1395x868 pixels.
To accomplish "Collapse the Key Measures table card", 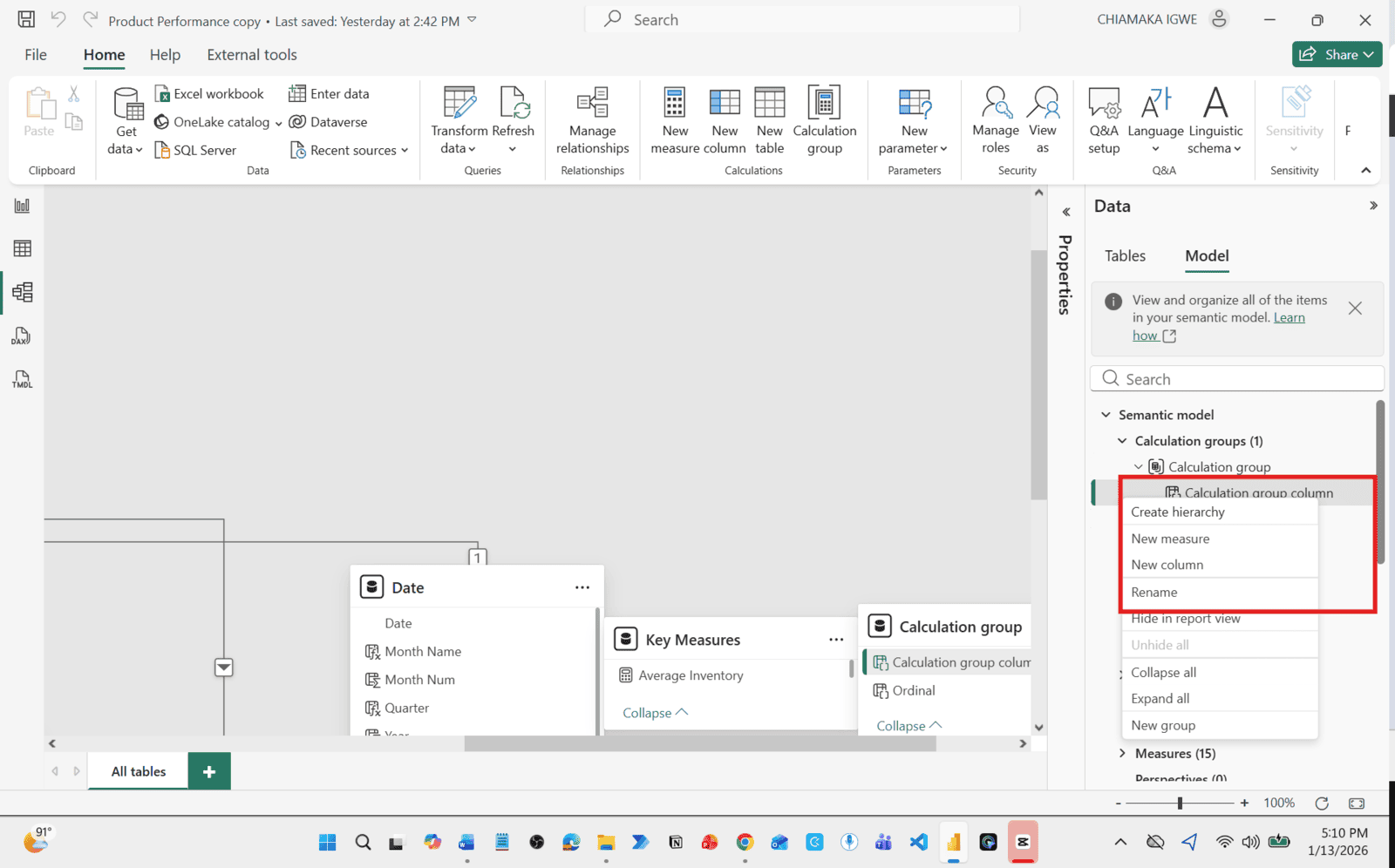I will [655, 713].
